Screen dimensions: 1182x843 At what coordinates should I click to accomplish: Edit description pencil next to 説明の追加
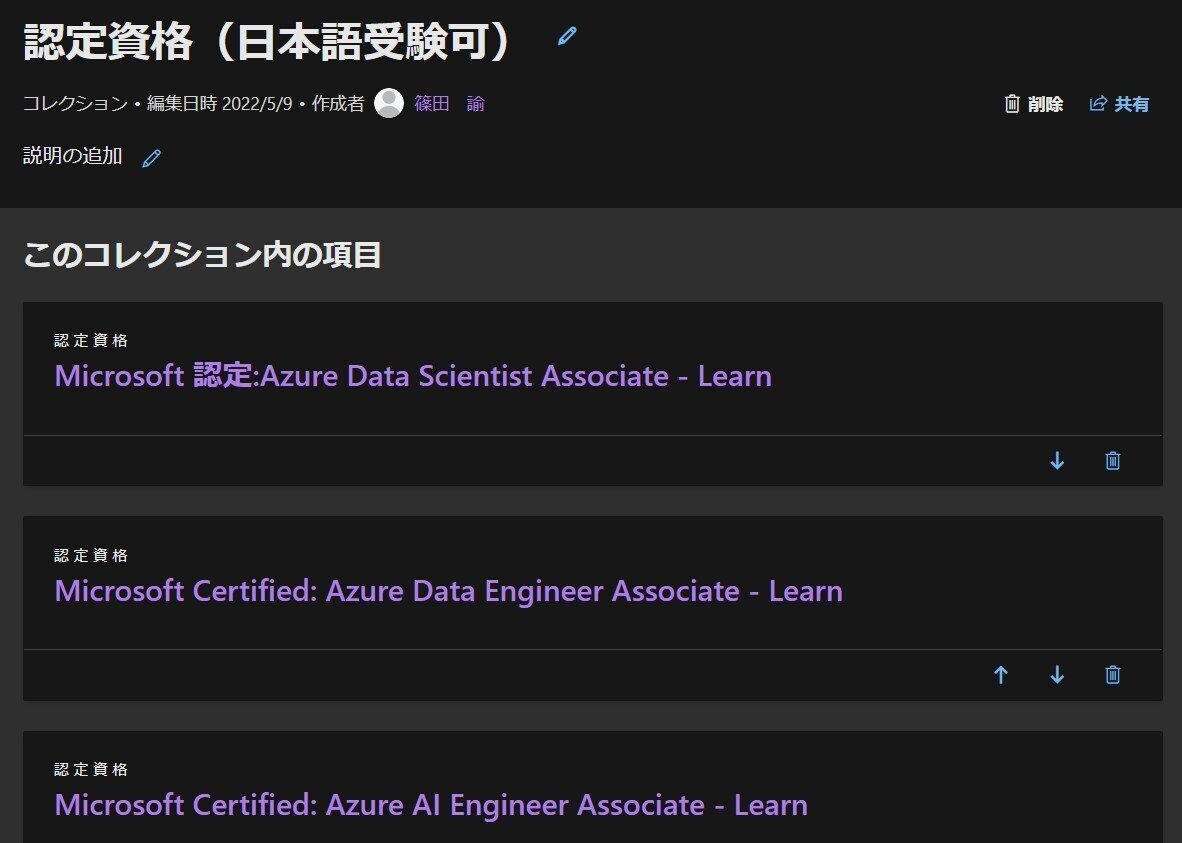click(x=152, y=158)
